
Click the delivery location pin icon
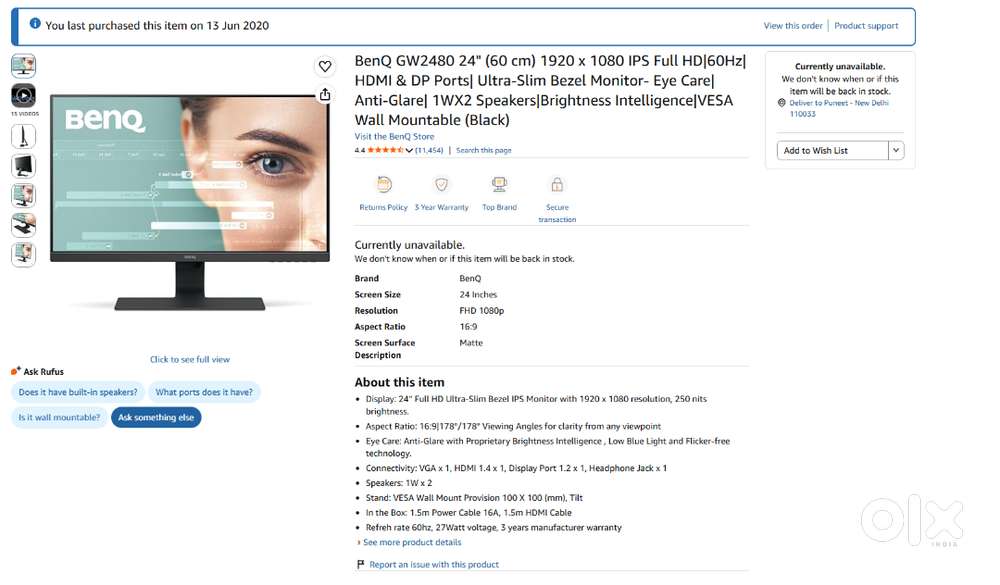pos(782,103)
